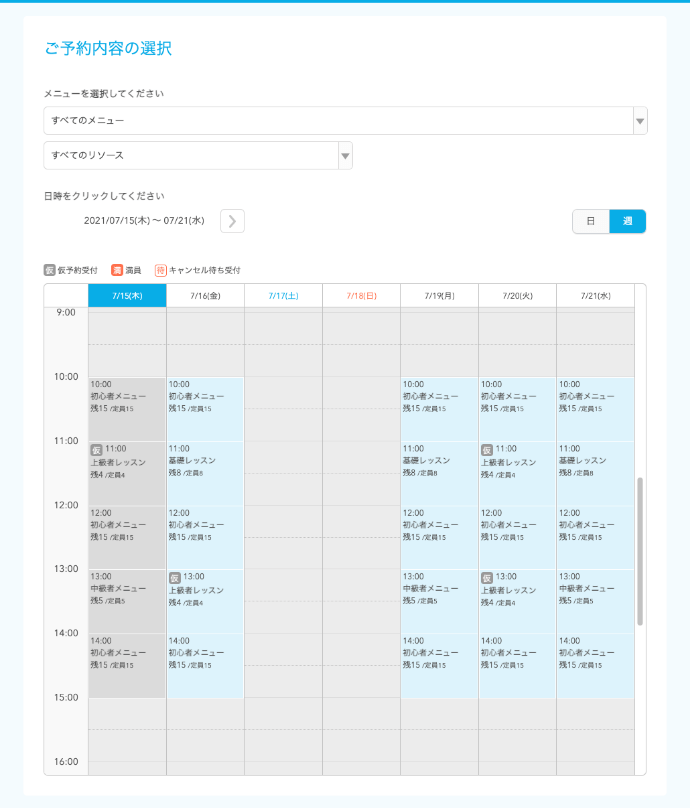
Task: Select the 7/20(火) column header
Action: point(517,296)
